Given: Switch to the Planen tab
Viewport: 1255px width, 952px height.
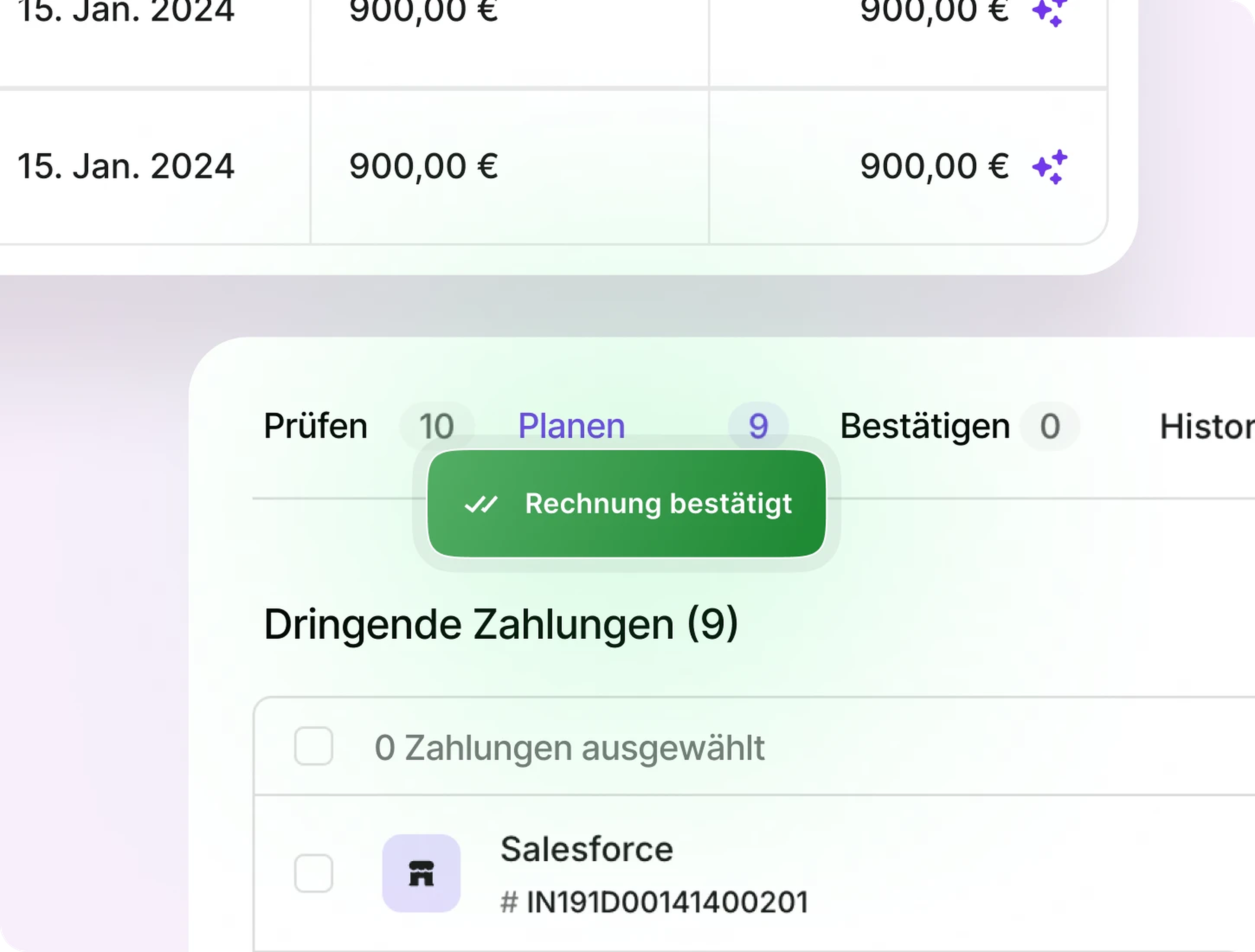Looking at the screenshot, I should pyautogui.click(x=571, y=425).
